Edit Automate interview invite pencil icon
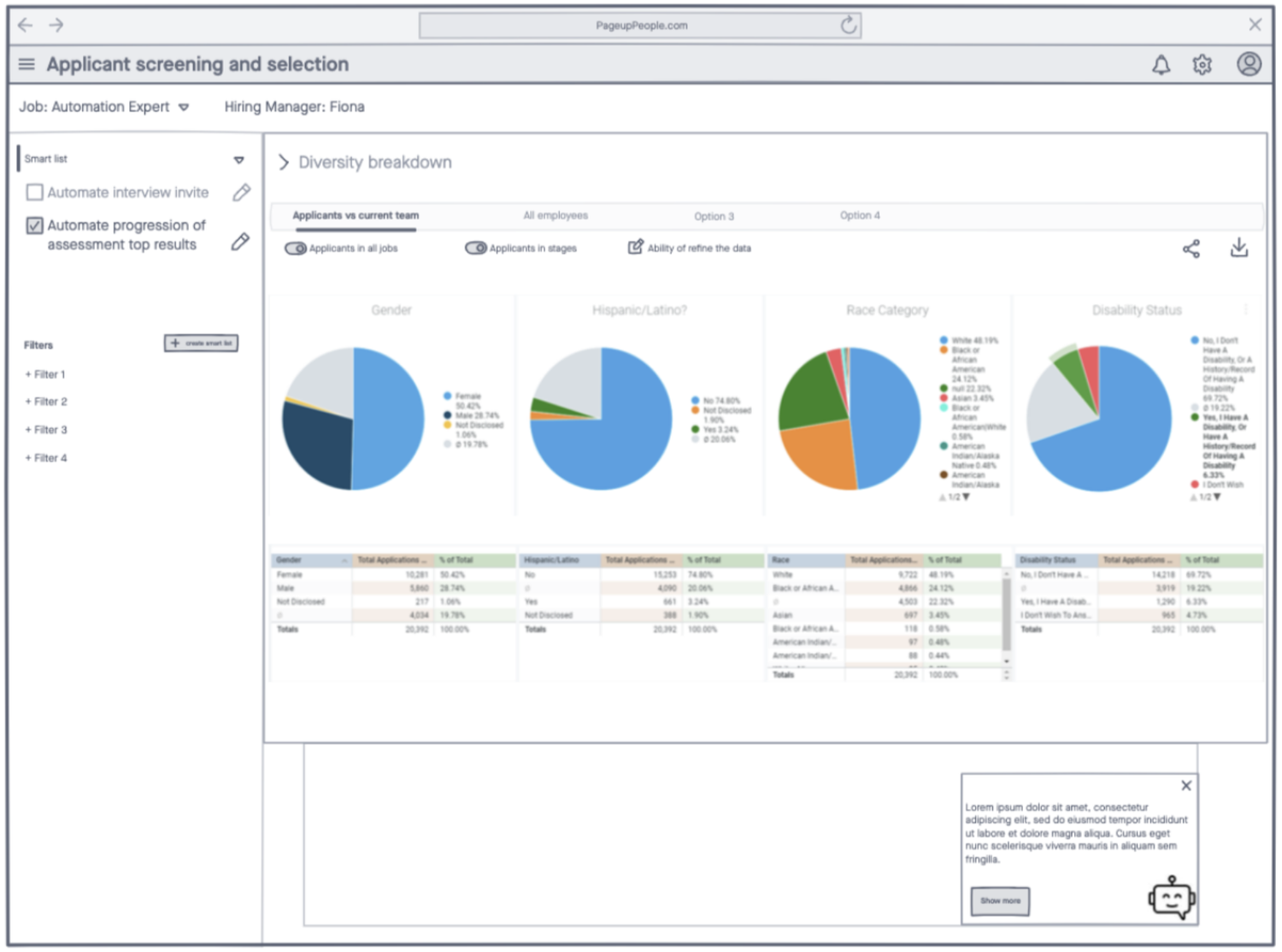This screenshot has width=1282, height=952. coord(242,192)
